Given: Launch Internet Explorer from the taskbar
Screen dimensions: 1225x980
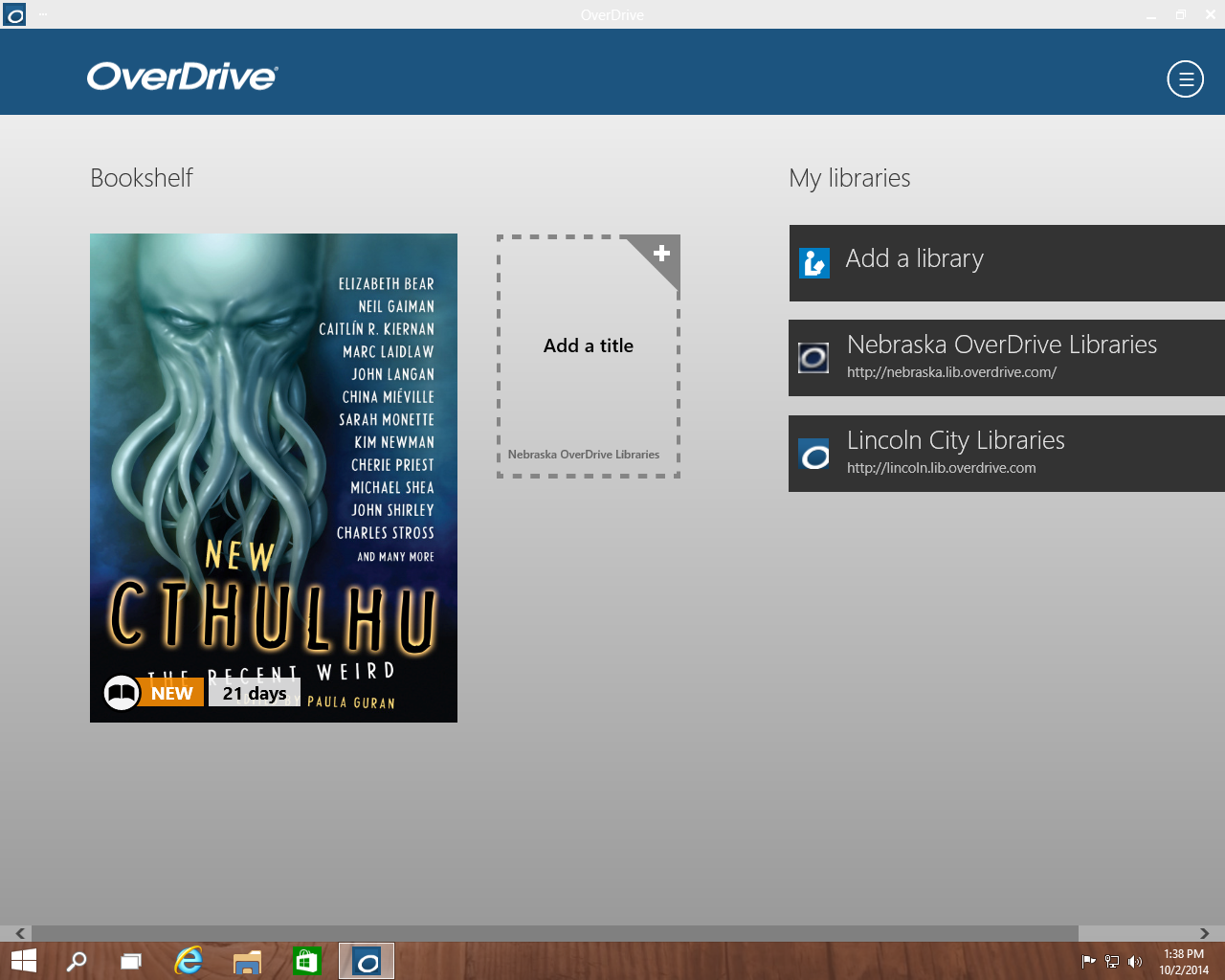Looking at the screenshot, I should coord(189,961).
